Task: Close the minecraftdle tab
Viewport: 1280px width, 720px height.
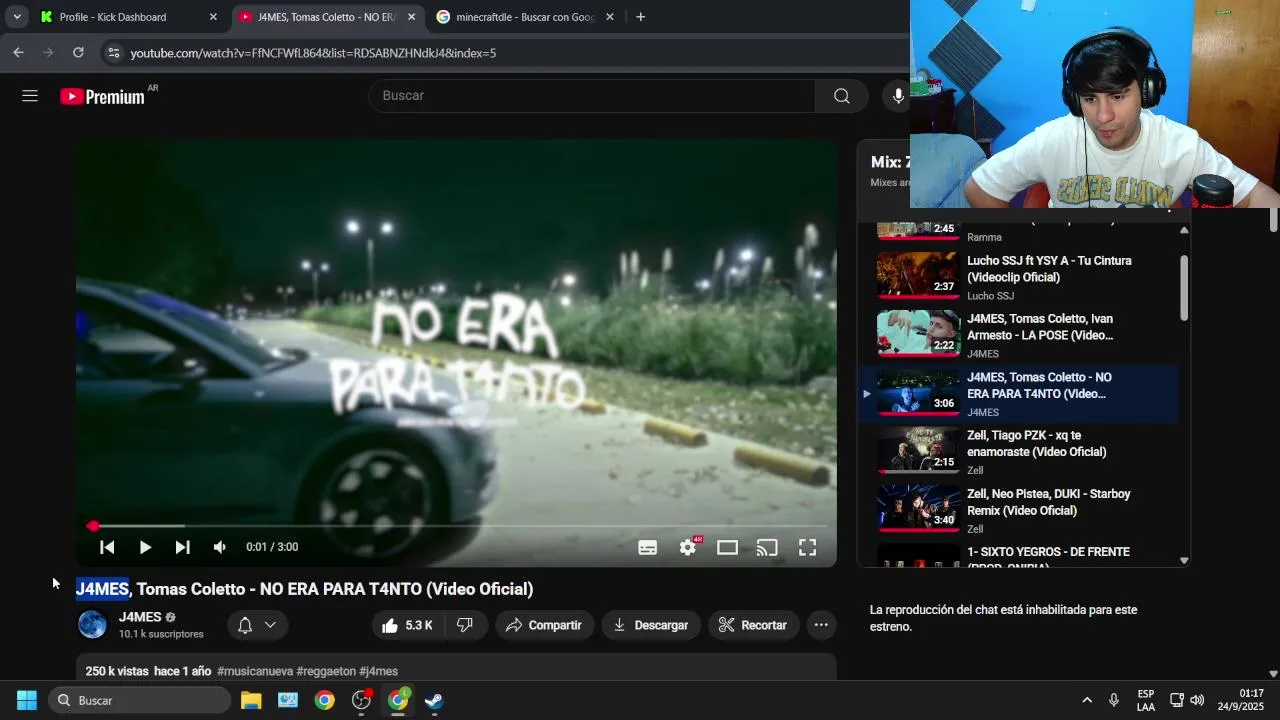Action: click(x=610, y=17)
